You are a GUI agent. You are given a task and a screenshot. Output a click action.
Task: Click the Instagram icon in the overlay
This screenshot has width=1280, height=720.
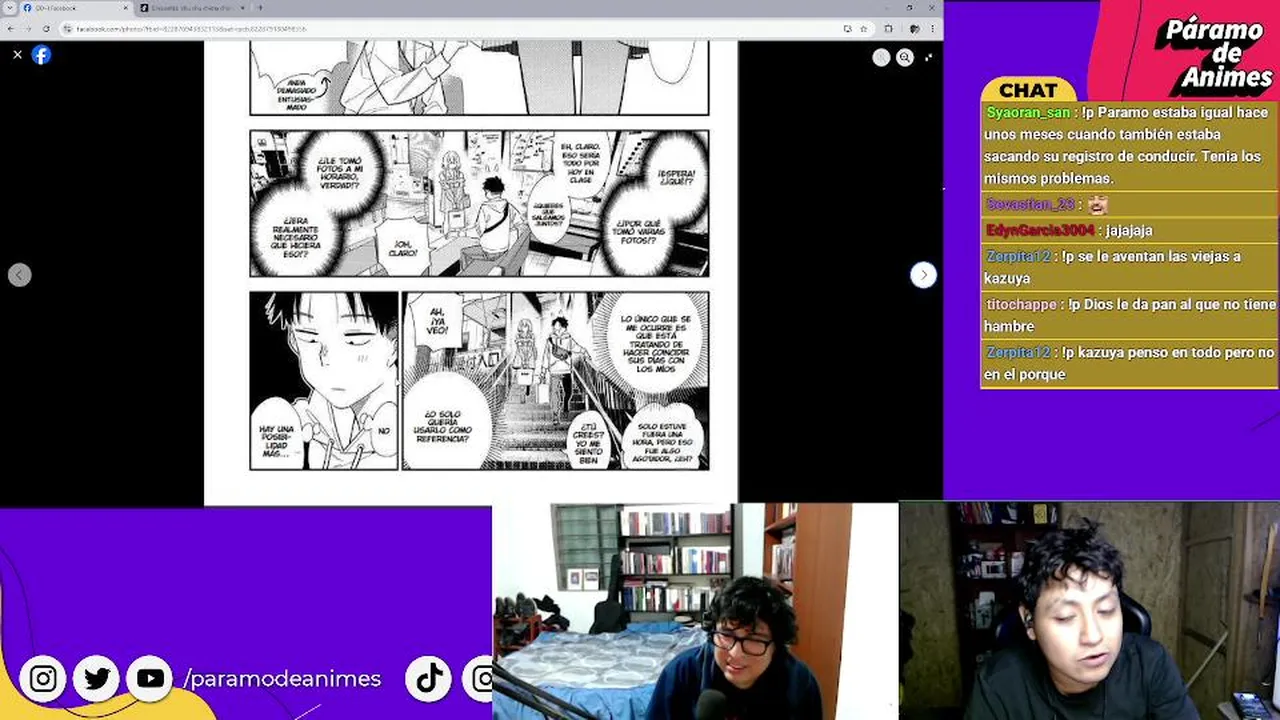pos(43,679)
